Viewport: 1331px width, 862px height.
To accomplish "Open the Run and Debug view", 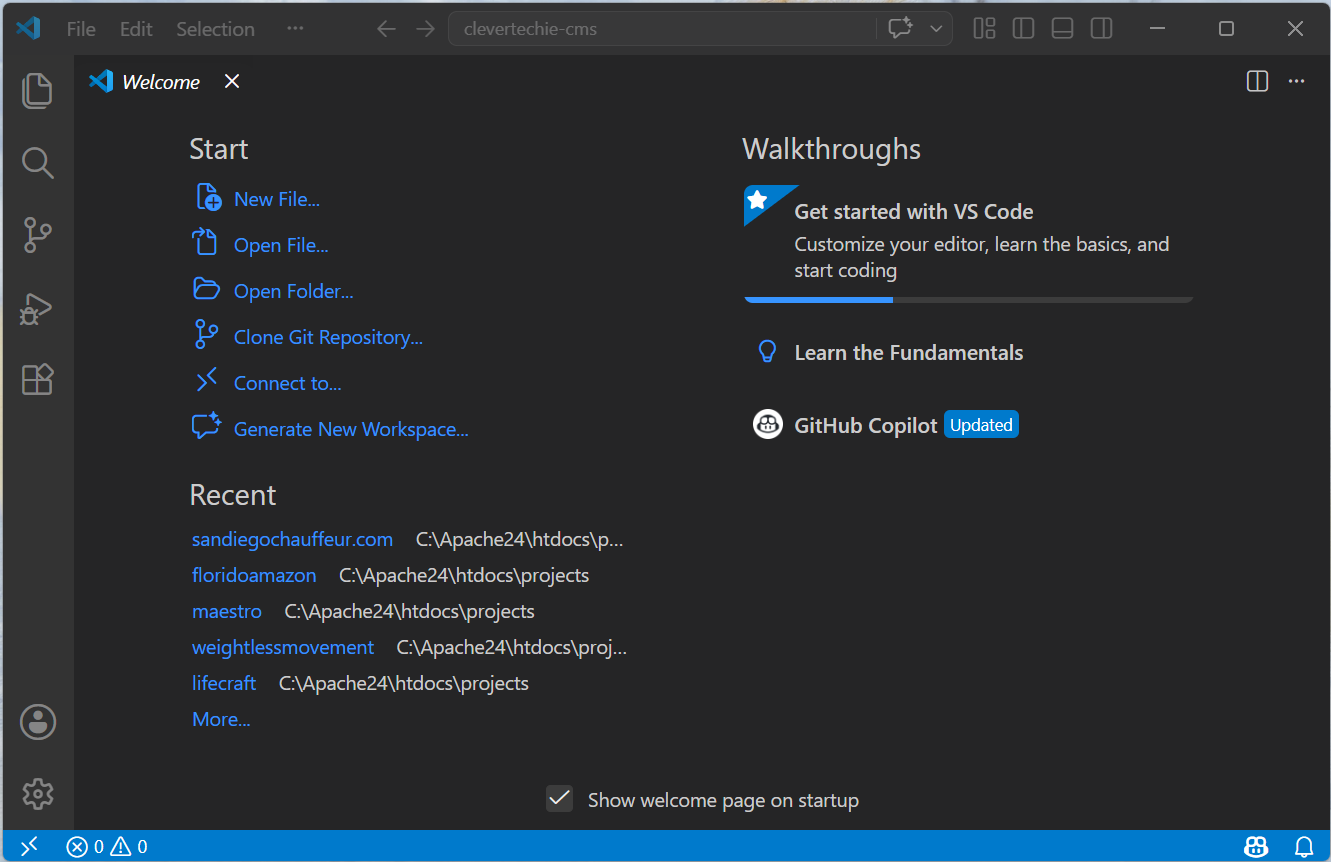I will point(37,308).
